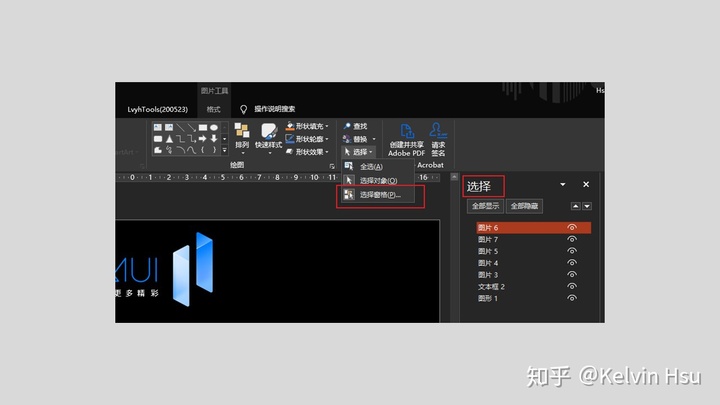Click 创建并共享 Adobe PDF button
720x405 pixels.
pyautogui.click(x=406, y=140)
